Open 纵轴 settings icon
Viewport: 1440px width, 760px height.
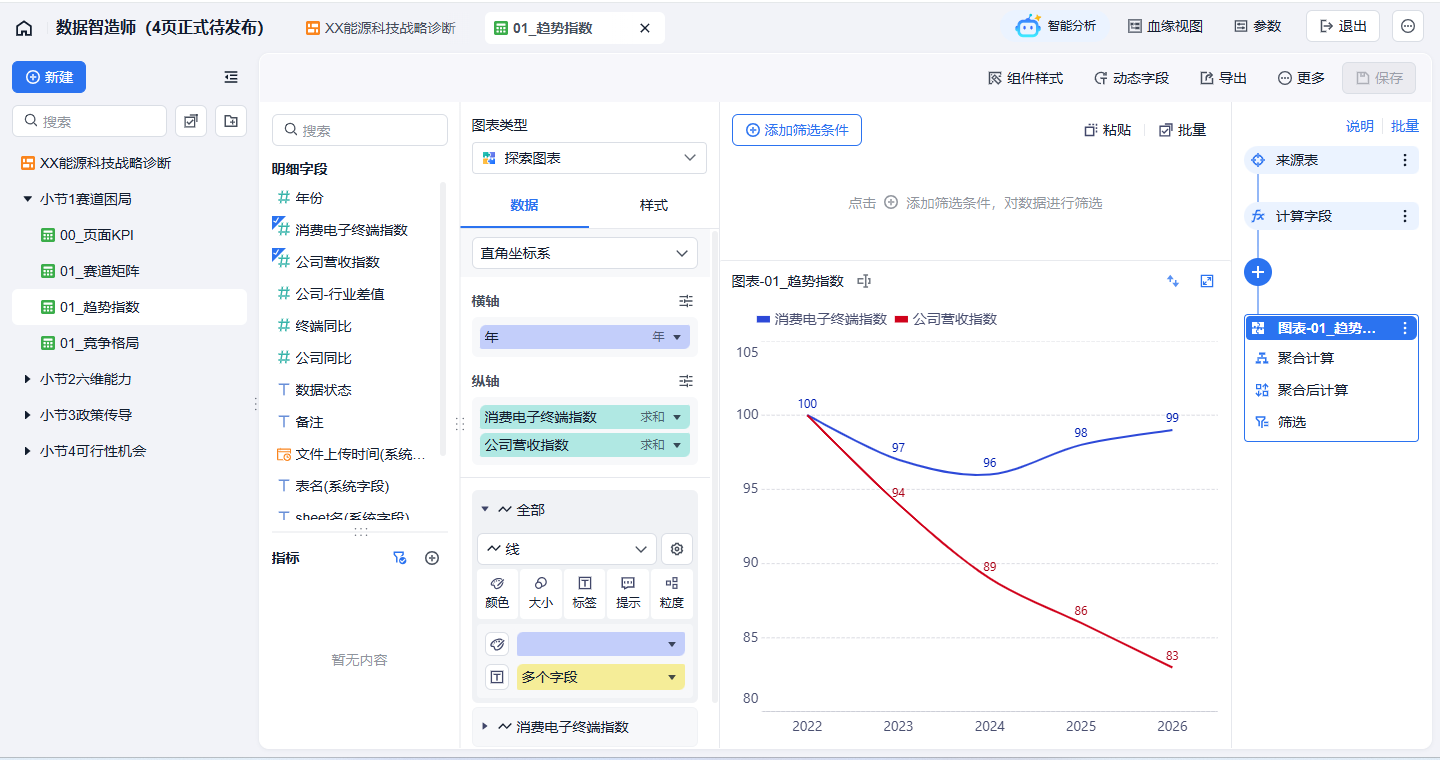tap(686, 381)
